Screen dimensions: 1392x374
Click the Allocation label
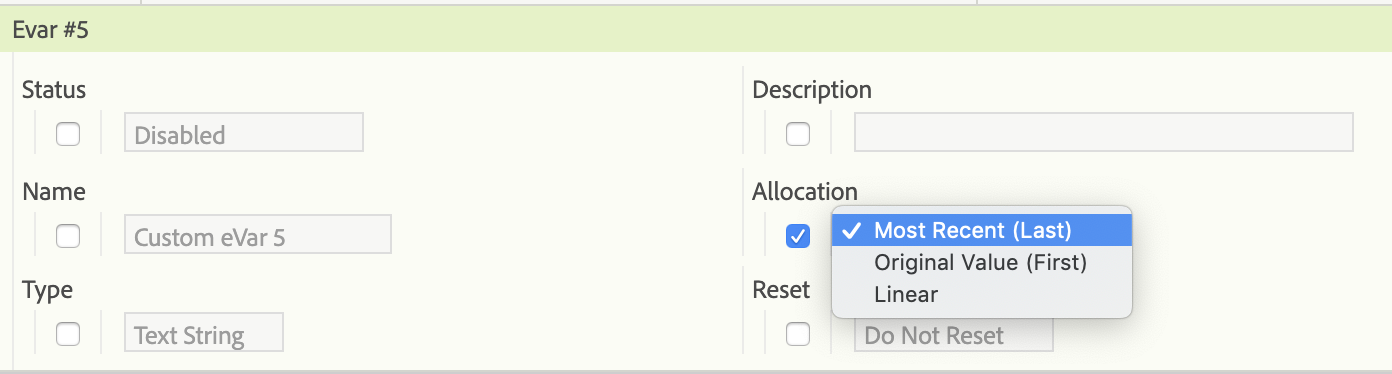pyautogui.click(x=805, y=192)
